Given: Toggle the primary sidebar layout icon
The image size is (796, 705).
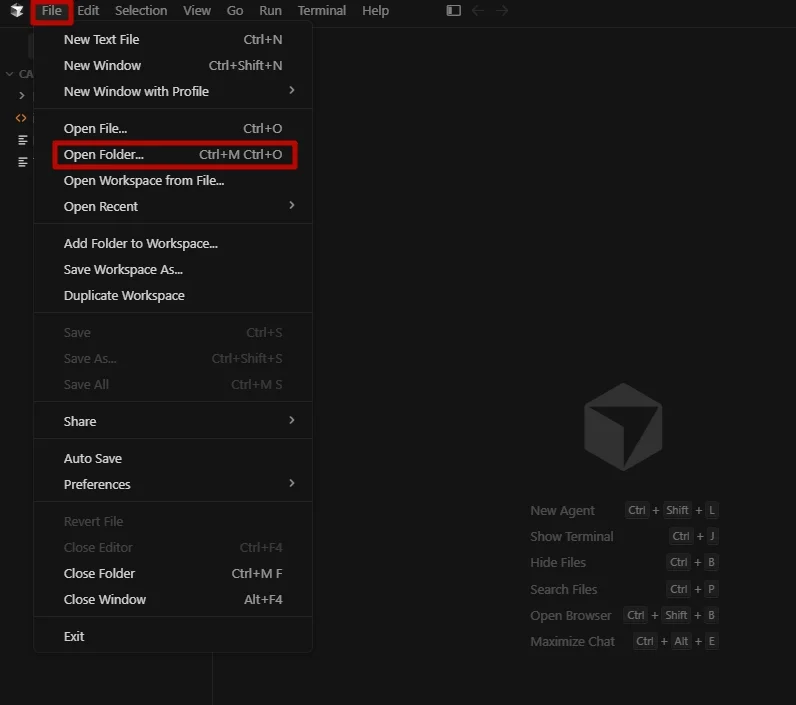Looking at the screenshot, I should pos(453,10).
